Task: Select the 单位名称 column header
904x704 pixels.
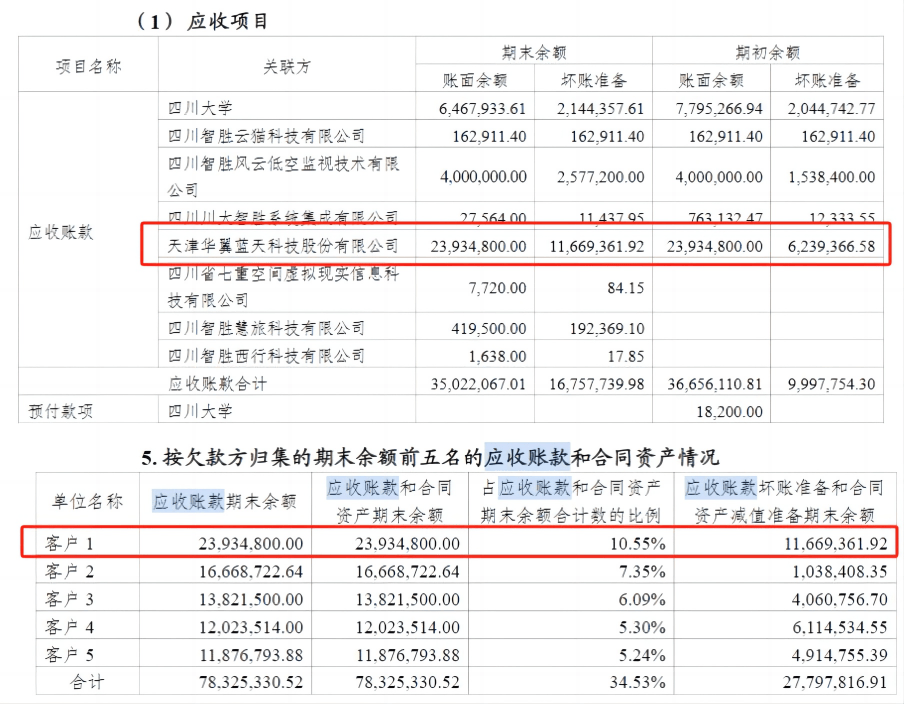Action: coord(87,501)
